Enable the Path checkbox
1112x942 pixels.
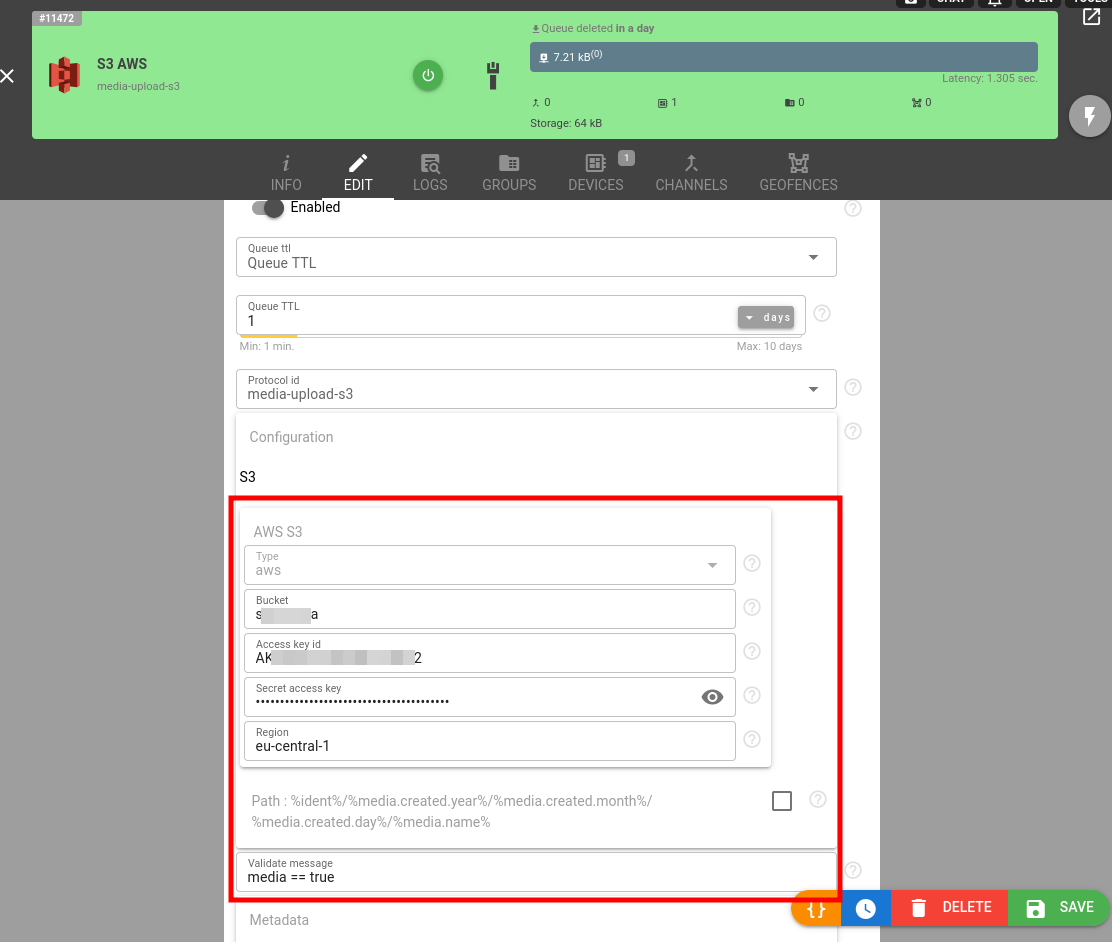coord(782,801)
